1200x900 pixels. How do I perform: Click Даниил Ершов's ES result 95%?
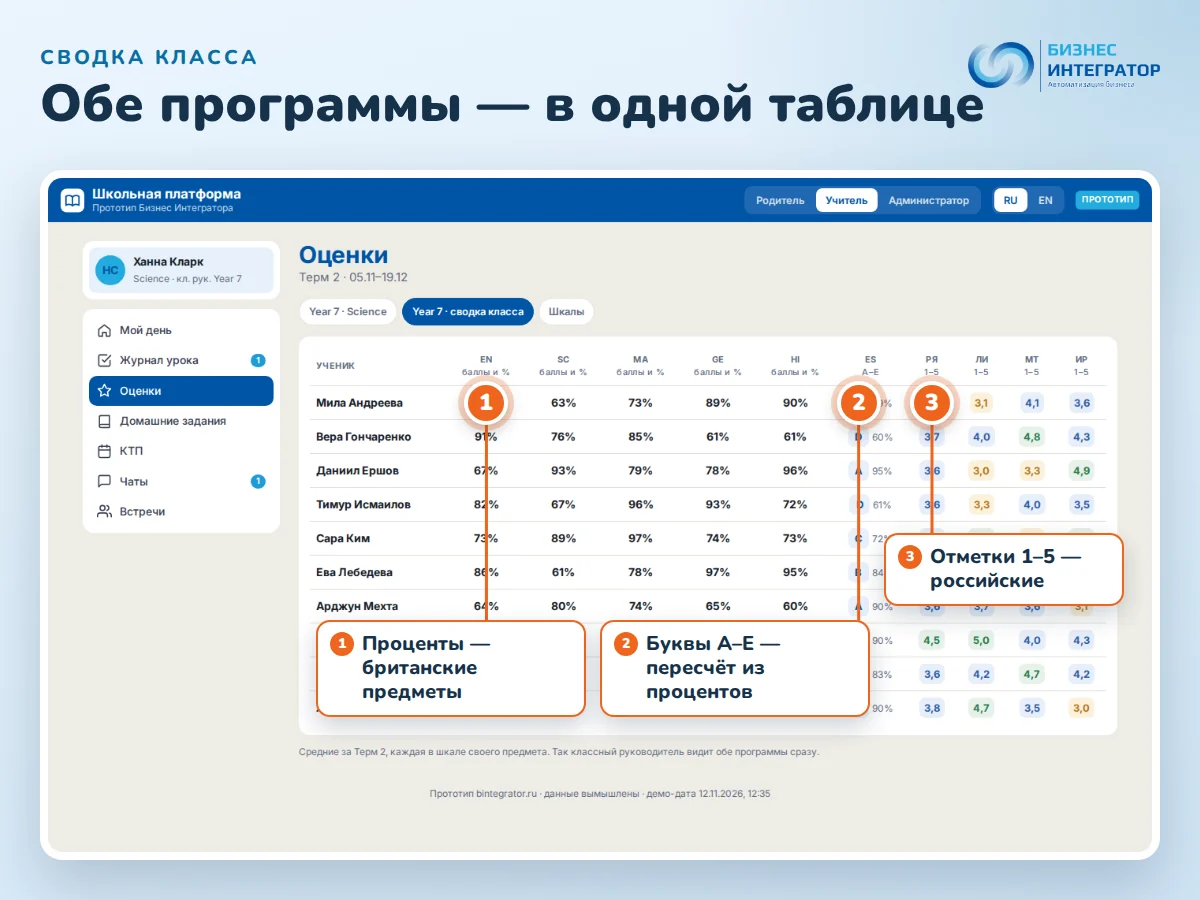pos(882,471)
